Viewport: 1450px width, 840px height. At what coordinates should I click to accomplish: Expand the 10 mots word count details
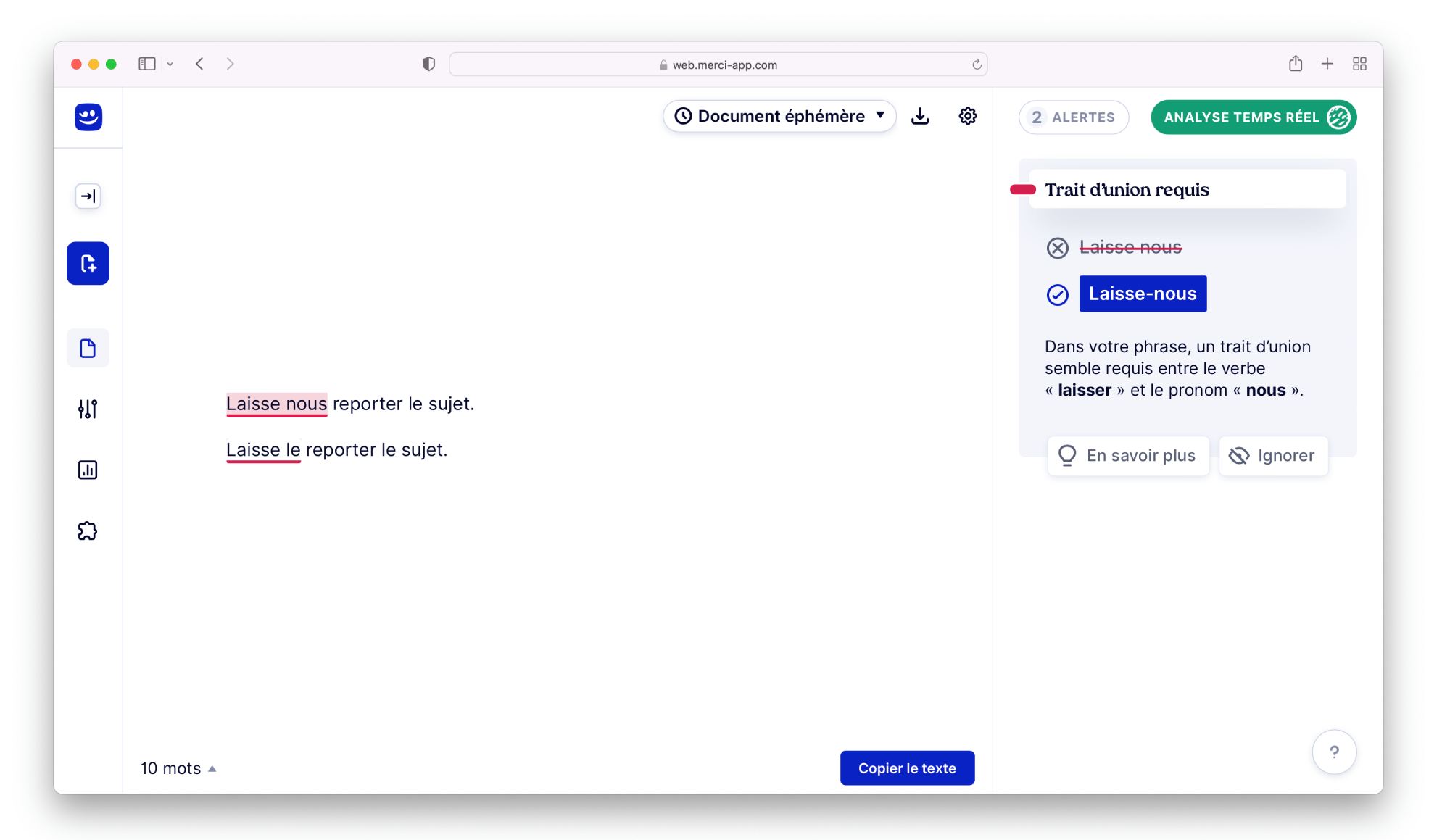(178, 768)
